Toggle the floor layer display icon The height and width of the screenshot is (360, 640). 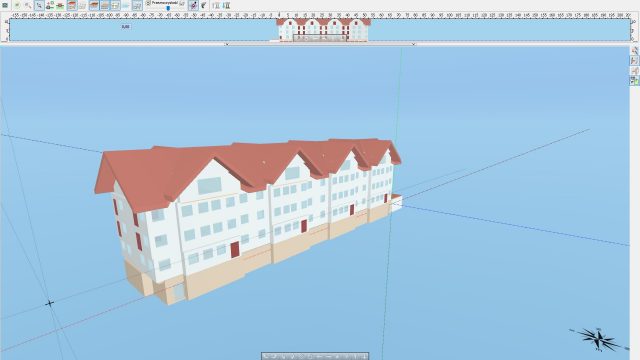coord(105,5)
